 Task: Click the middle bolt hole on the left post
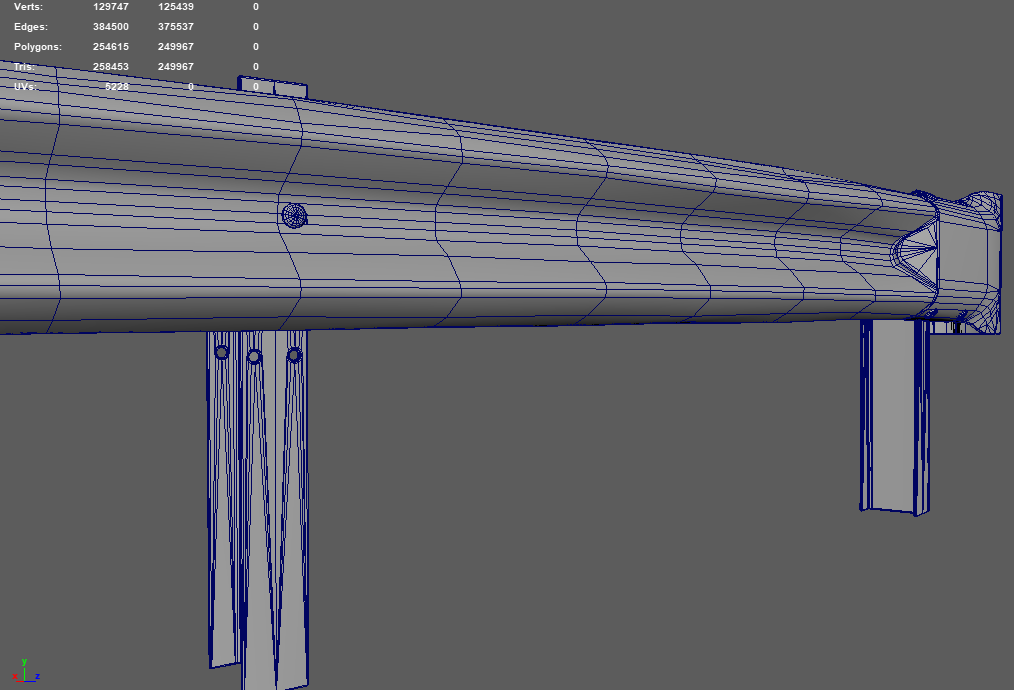click(254, 356)
